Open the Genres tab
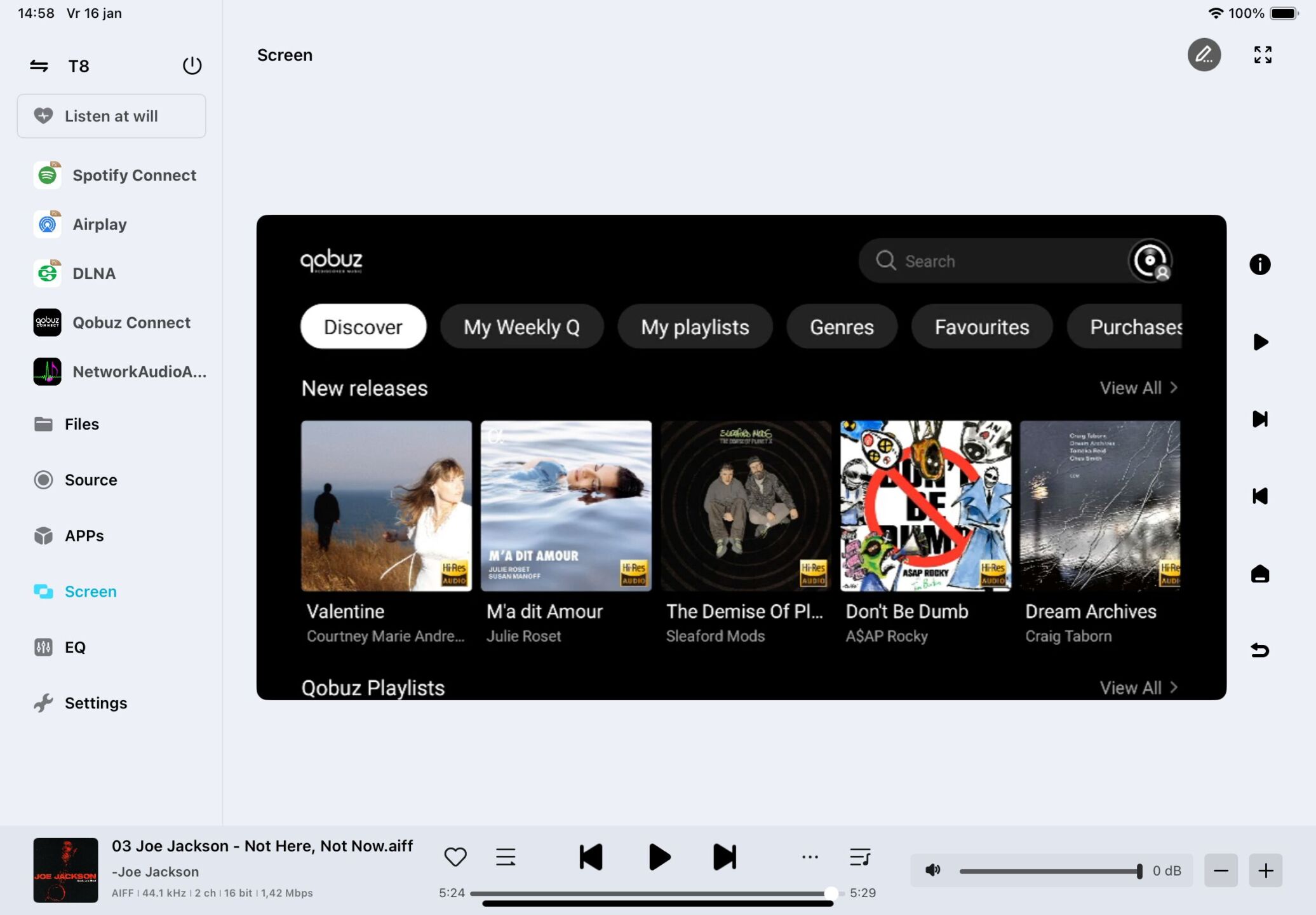Screen dimensions: 1316x915 pyautogui.click(x=842, y=327)
